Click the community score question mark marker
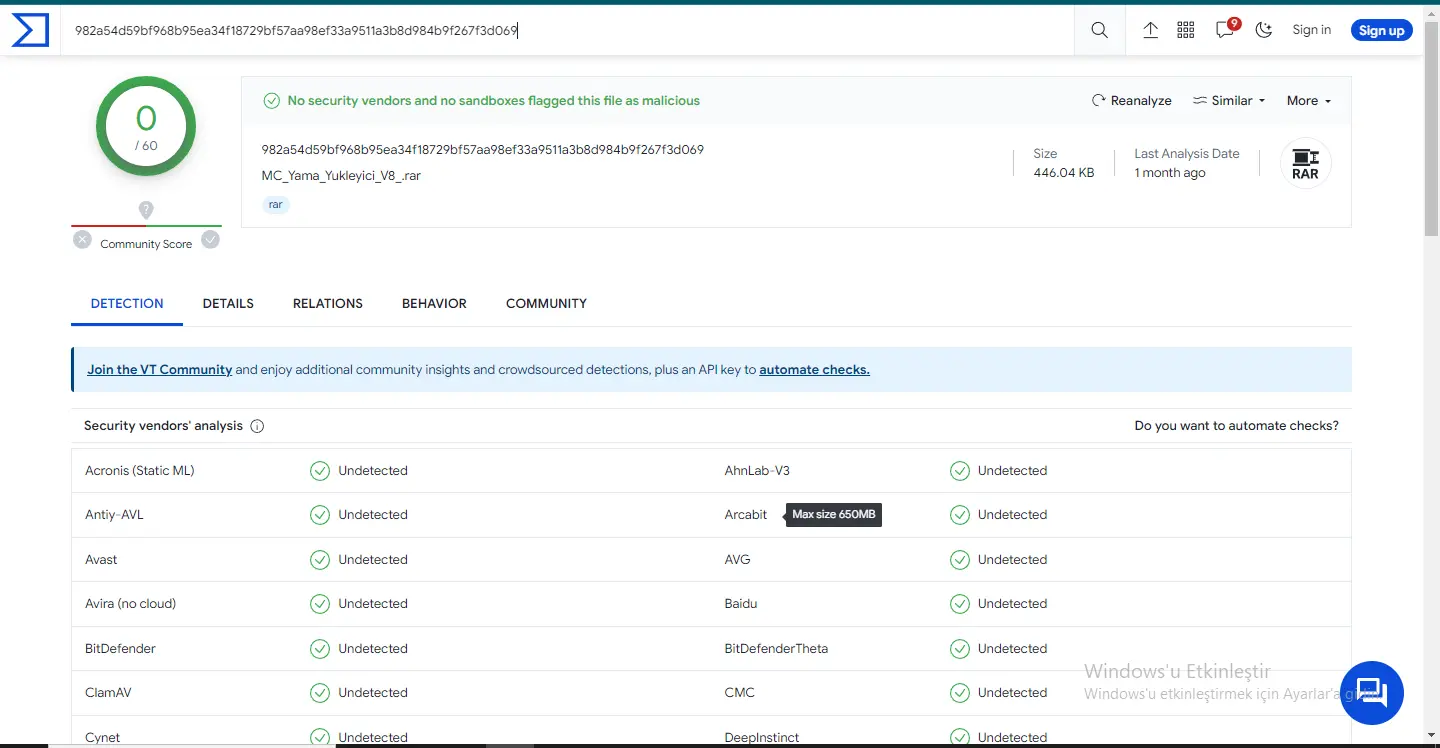Viewport: 1440px width, 748px height. point(146,210)
